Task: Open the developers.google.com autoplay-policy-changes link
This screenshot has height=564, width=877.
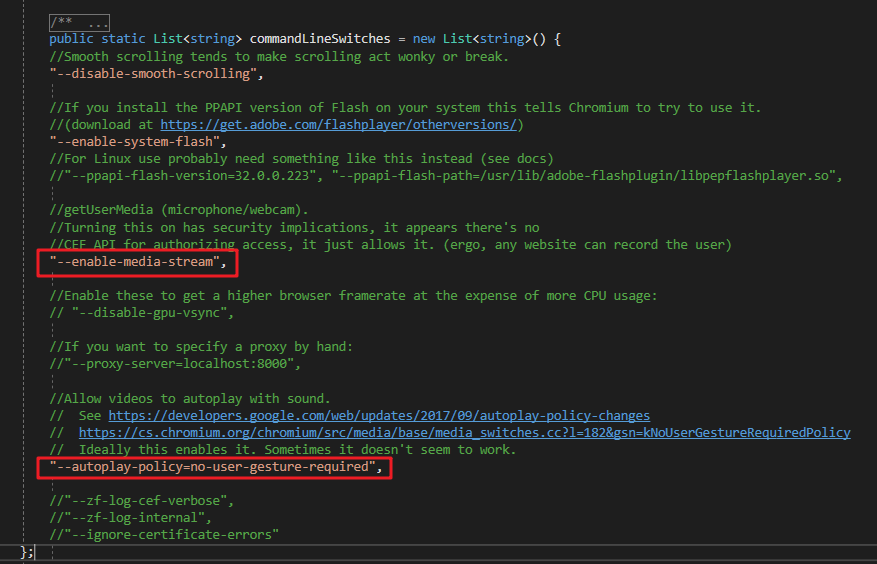Action: coord(379,416)
